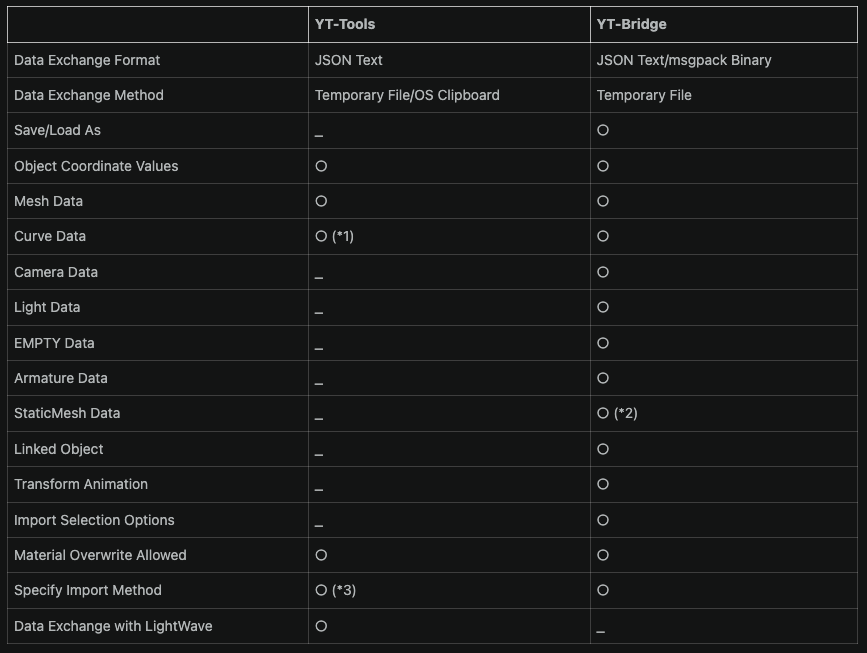Click the YT-Tools circle for Material Overwrite Allowed
The width and height of the screenshot is (867, 653).
(x=321, y=555)
